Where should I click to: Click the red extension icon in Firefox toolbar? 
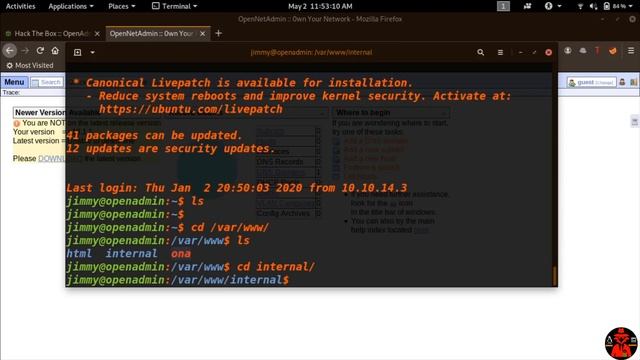click(597, 51)
